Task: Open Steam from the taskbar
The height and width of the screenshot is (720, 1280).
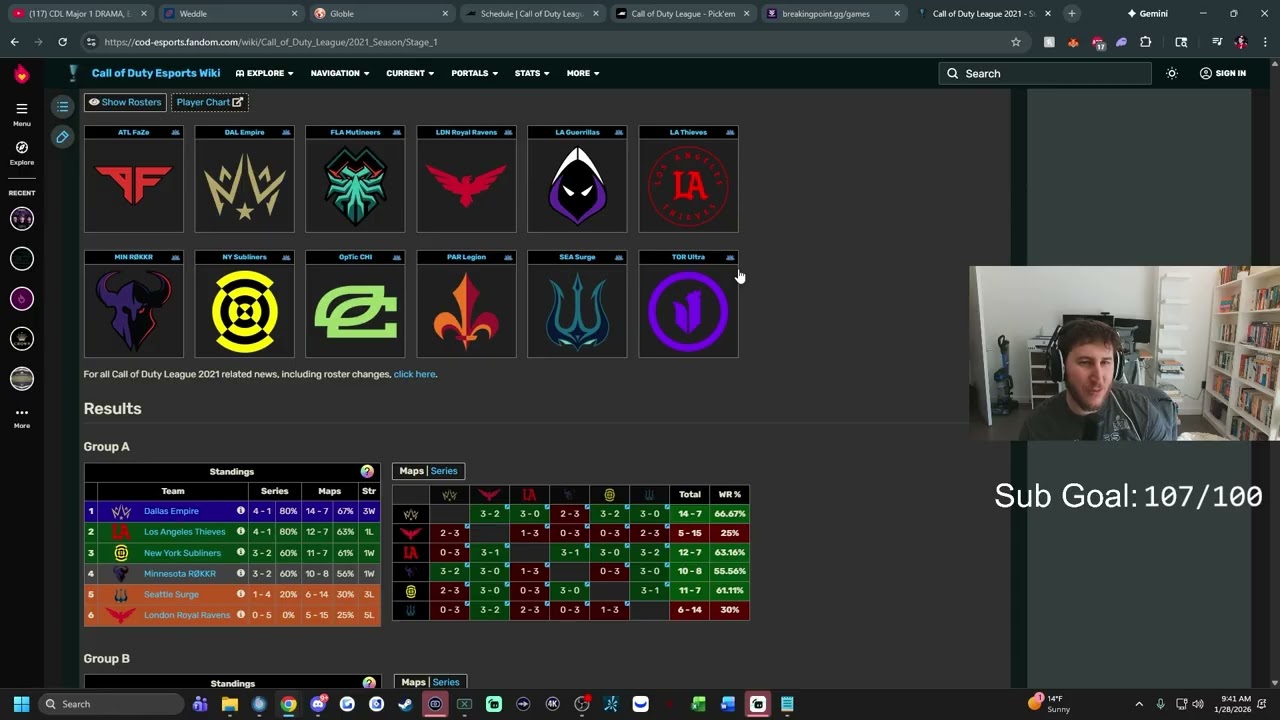Action: pyautogui.click(x=405, y=704)
